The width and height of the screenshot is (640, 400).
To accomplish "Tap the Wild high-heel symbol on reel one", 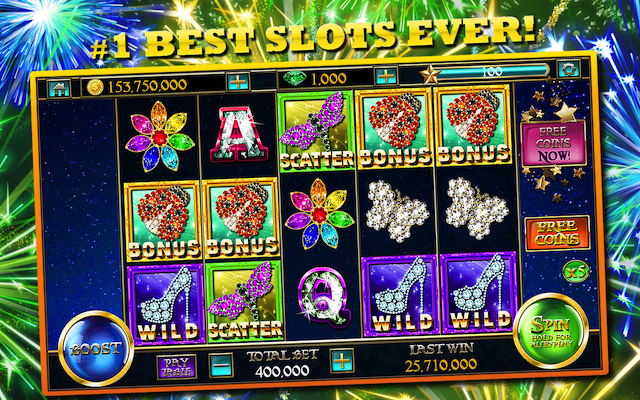I will click(166, 304).
